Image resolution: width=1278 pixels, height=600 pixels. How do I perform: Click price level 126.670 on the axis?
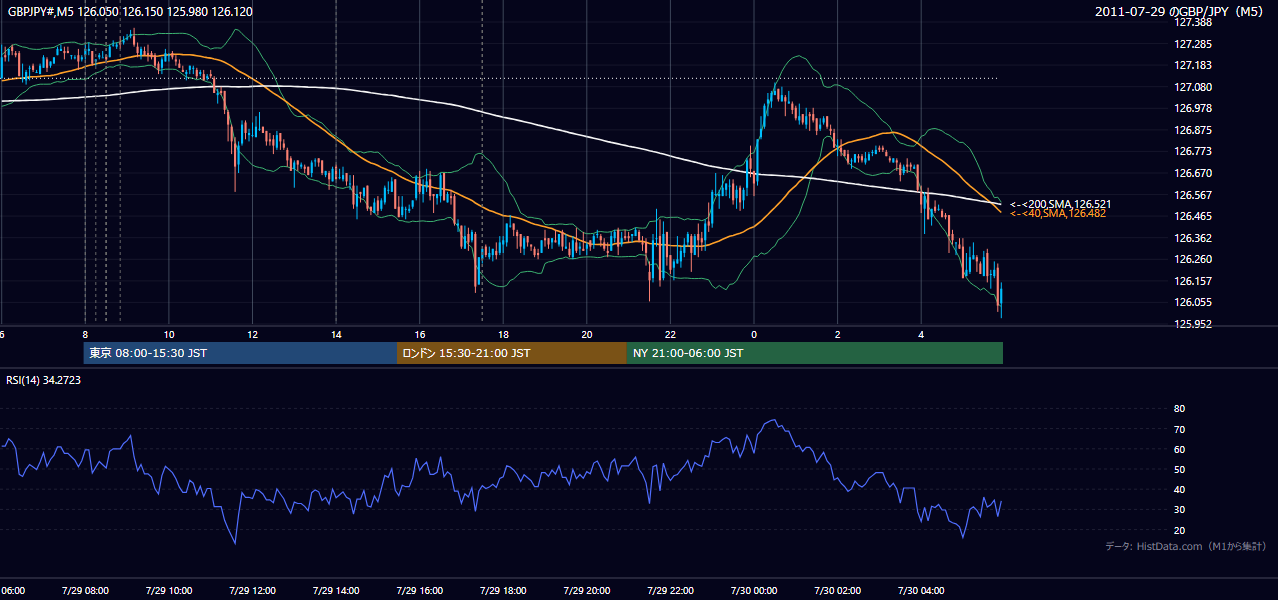coord(1192,173)
